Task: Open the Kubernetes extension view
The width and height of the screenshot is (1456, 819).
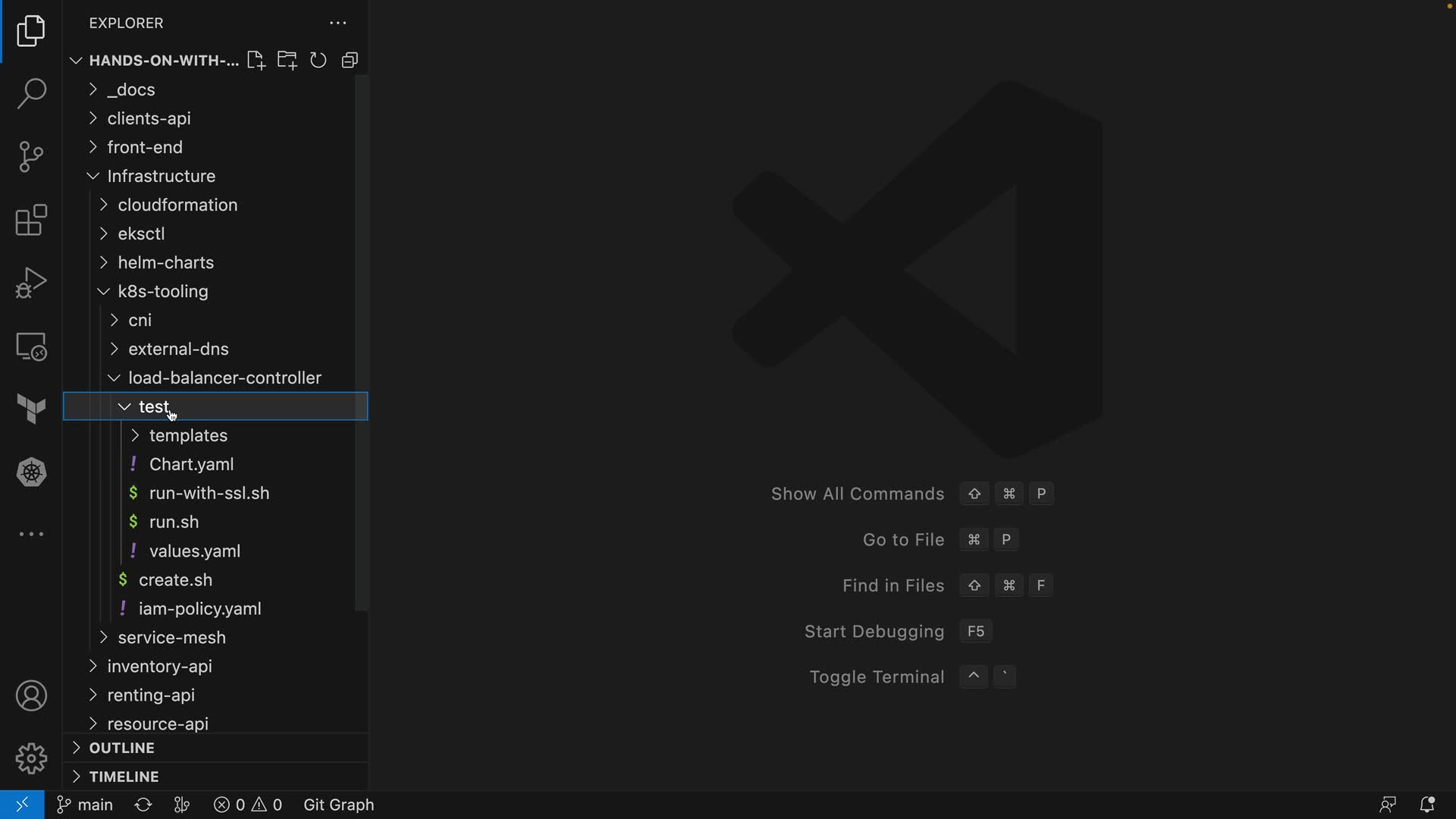Action: pos(31,472)
